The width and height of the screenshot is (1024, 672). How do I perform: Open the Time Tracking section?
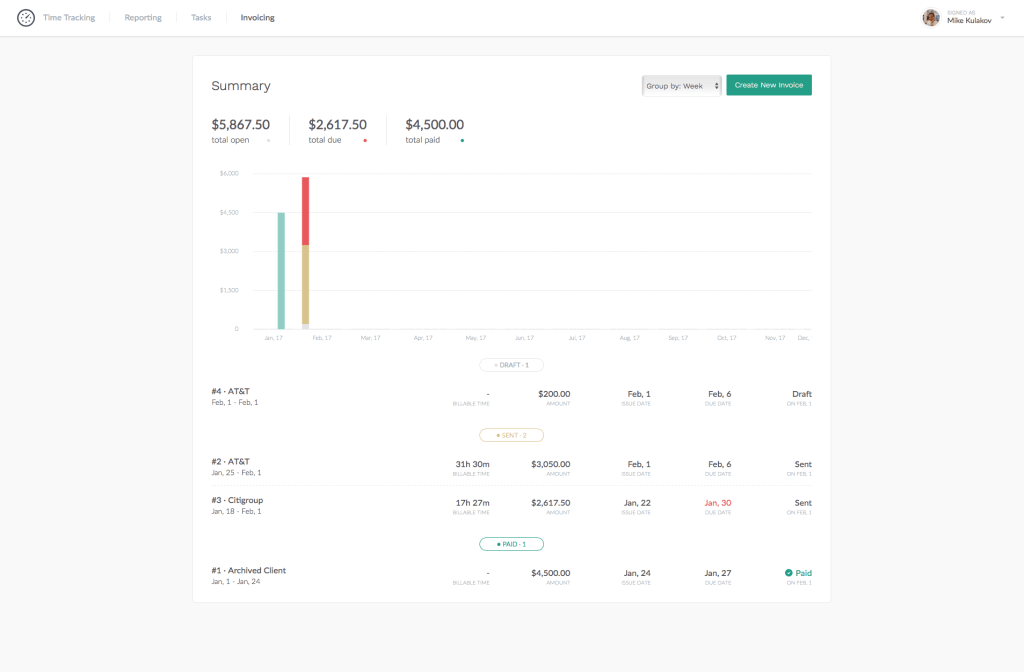click(67, 17)
